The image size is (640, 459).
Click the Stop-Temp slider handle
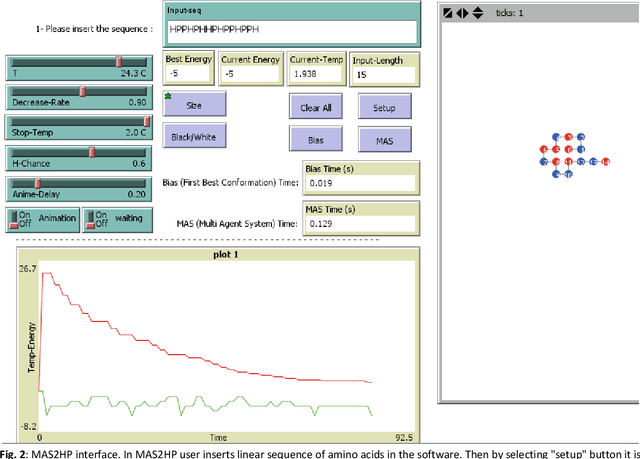pos(147,121)
